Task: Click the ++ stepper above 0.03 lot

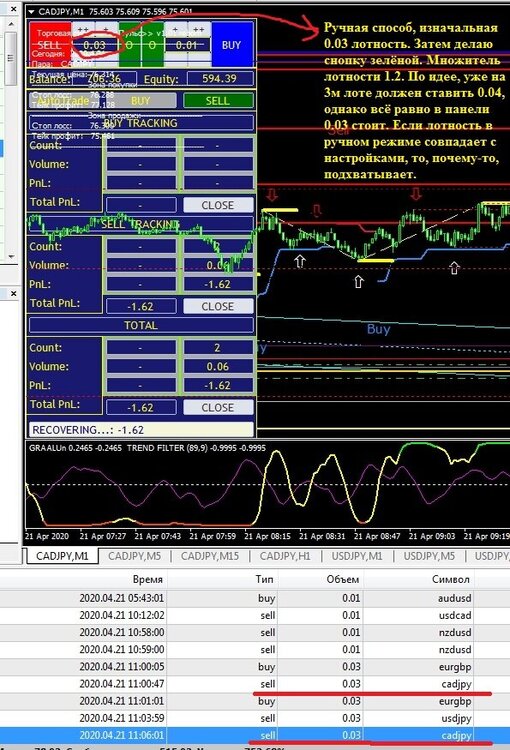Action: click(x=83, y=30)
